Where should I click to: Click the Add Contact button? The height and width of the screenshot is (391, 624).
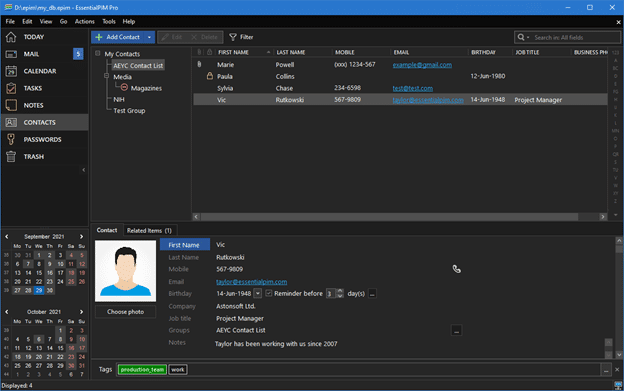pyautogui.click(x=117, y=37)
